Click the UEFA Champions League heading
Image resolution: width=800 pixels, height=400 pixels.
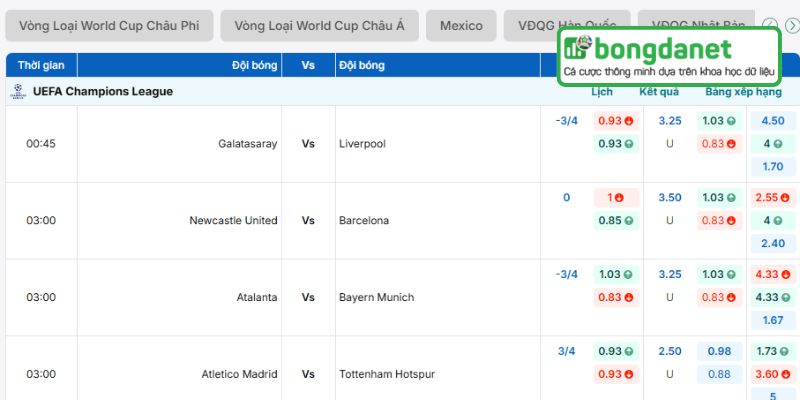[x=102, y=91]
